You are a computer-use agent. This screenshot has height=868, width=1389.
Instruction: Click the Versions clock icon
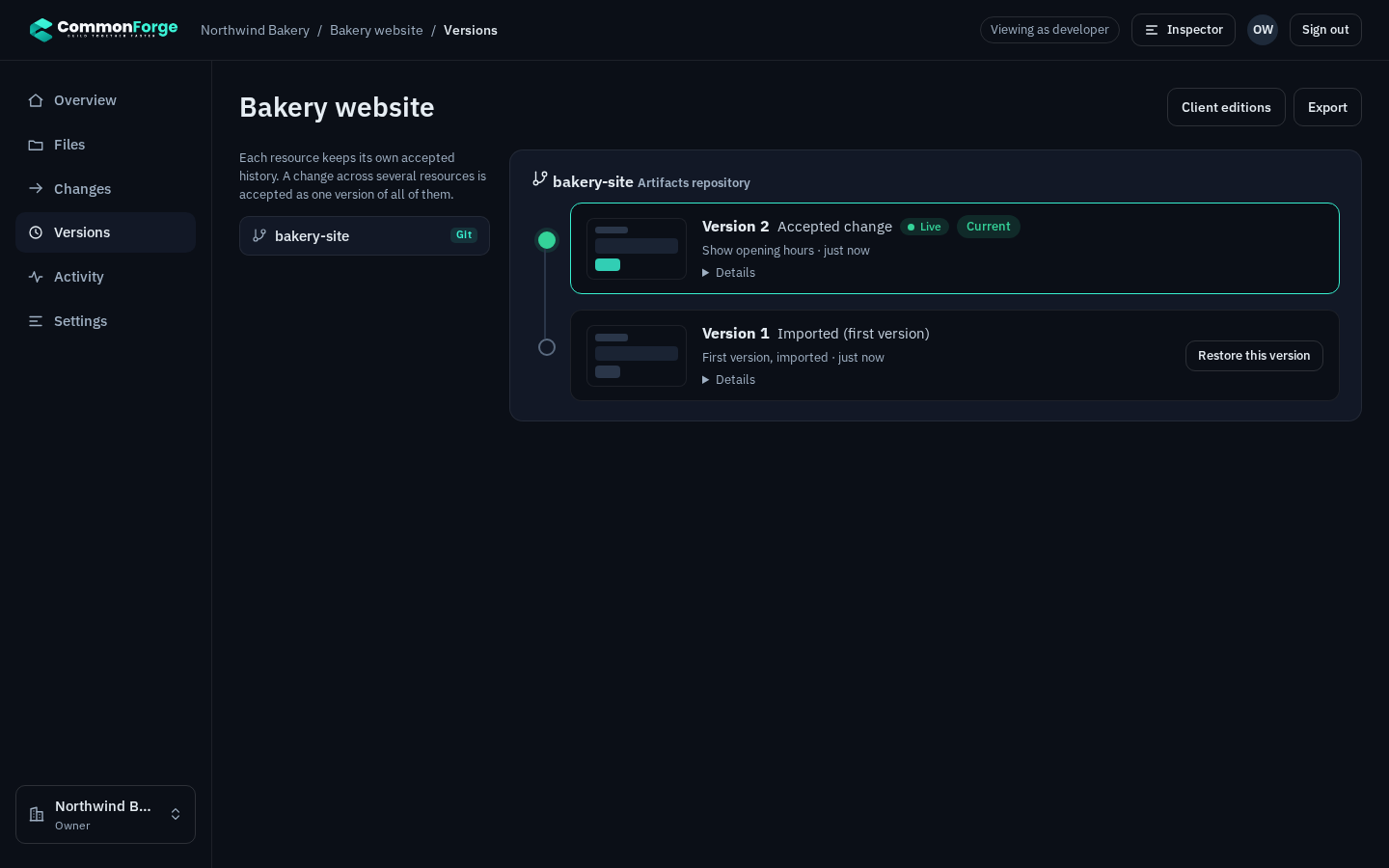coord(36,232)
